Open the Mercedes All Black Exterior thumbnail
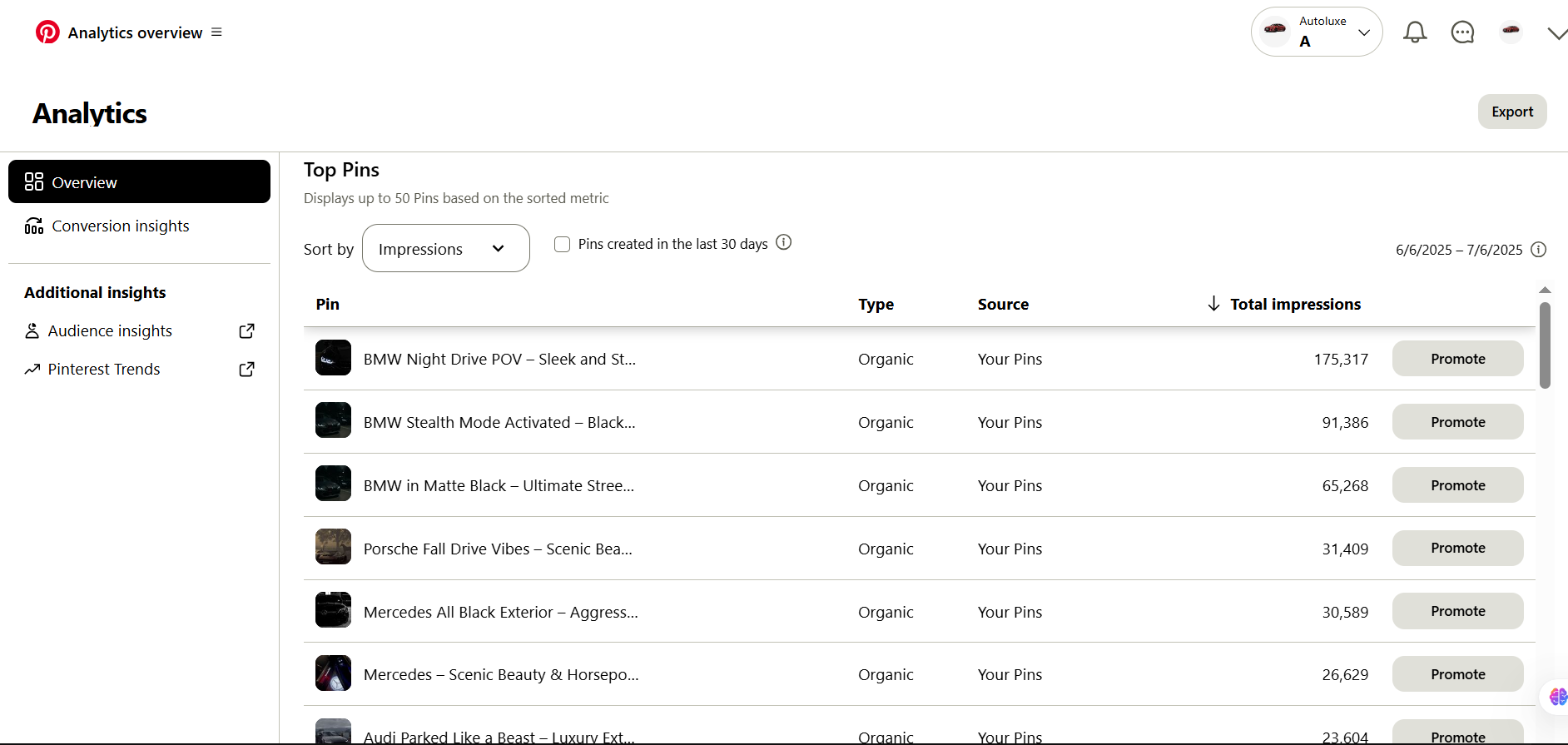 point(333,609)
